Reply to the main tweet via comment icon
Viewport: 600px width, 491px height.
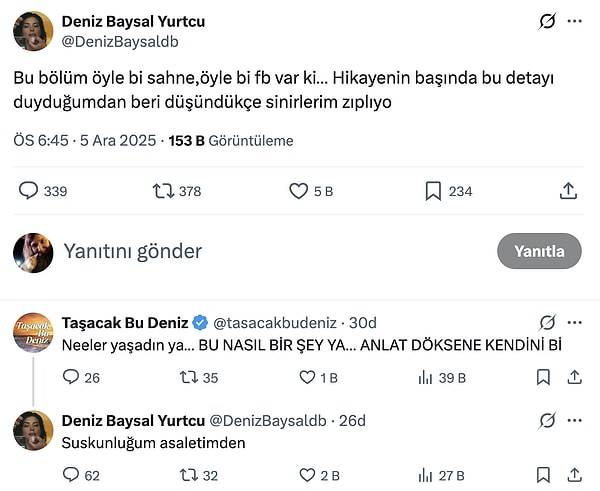pyautogui.click(x=29, y=190)
